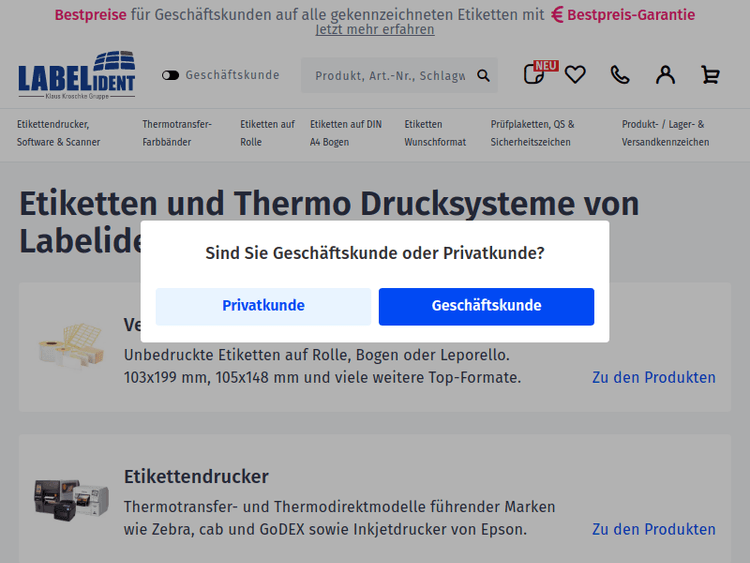
Task: Expand Etiketten auf Rolle menu
Action: pyautogui.click(x=267, y=133)
